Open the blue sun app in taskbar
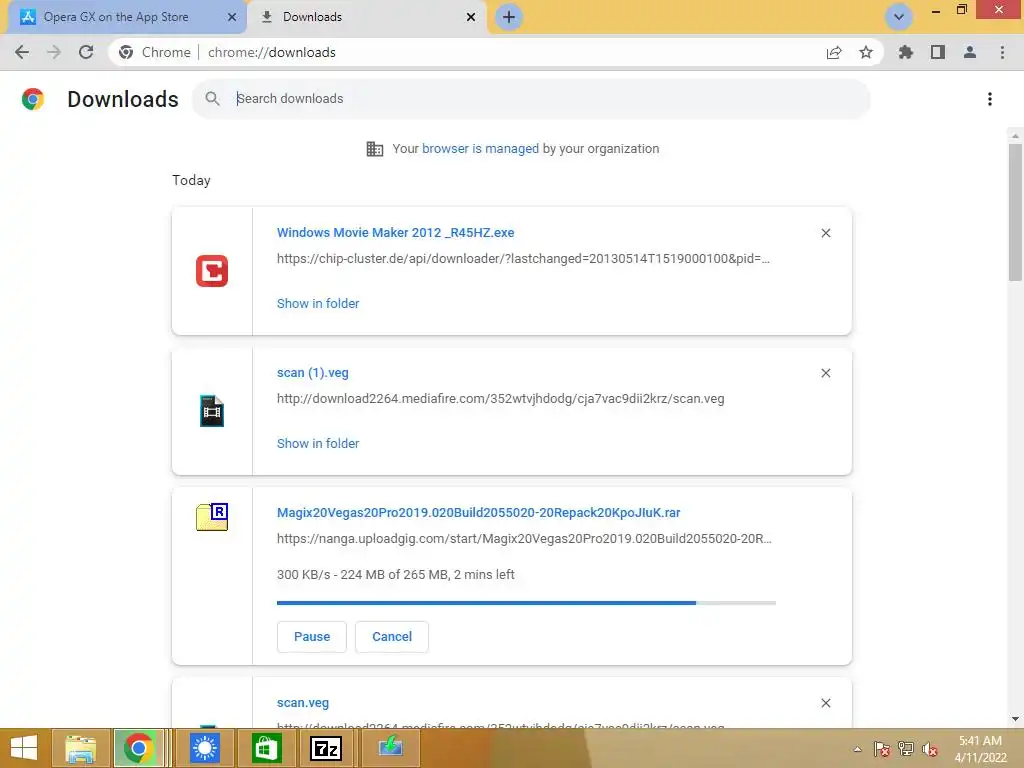The height and width of the screenshot is (768, 1024). 204,748
